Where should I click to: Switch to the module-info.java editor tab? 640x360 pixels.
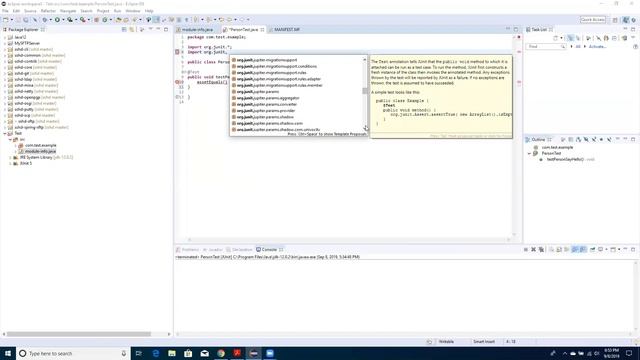point(198,30)
